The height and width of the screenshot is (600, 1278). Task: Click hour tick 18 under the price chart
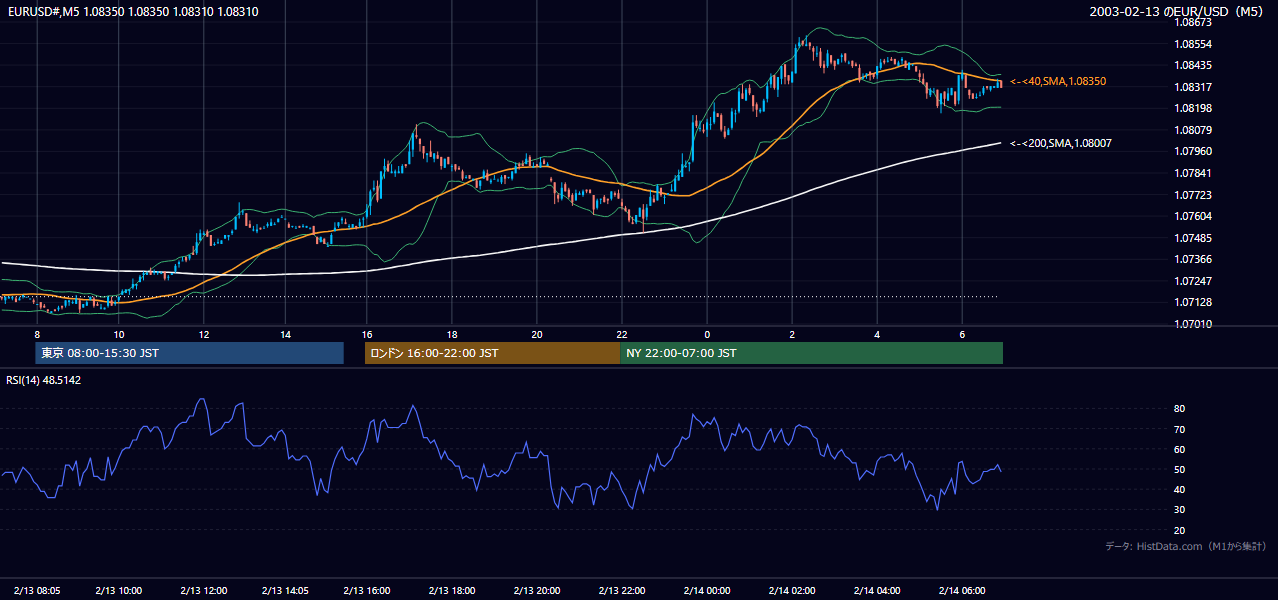(x=452, y=334)
